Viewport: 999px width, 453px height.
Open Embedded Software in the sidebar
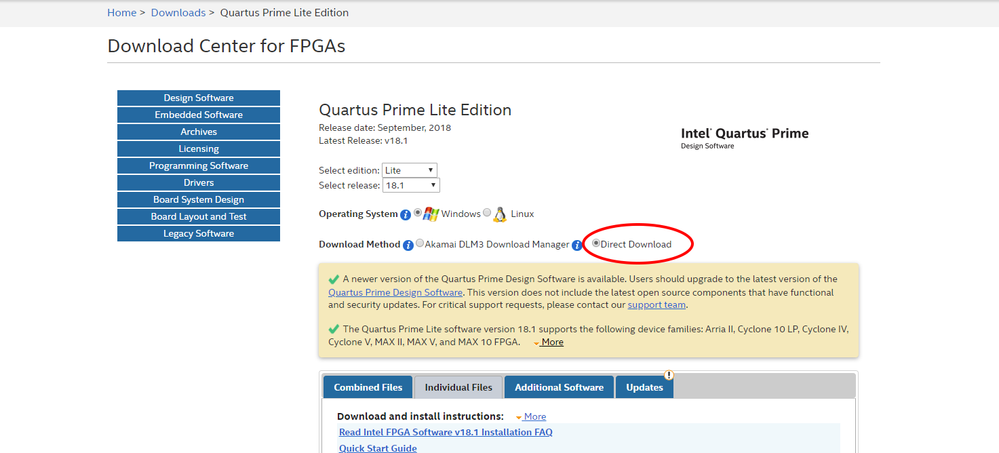[x=198, y=115]
